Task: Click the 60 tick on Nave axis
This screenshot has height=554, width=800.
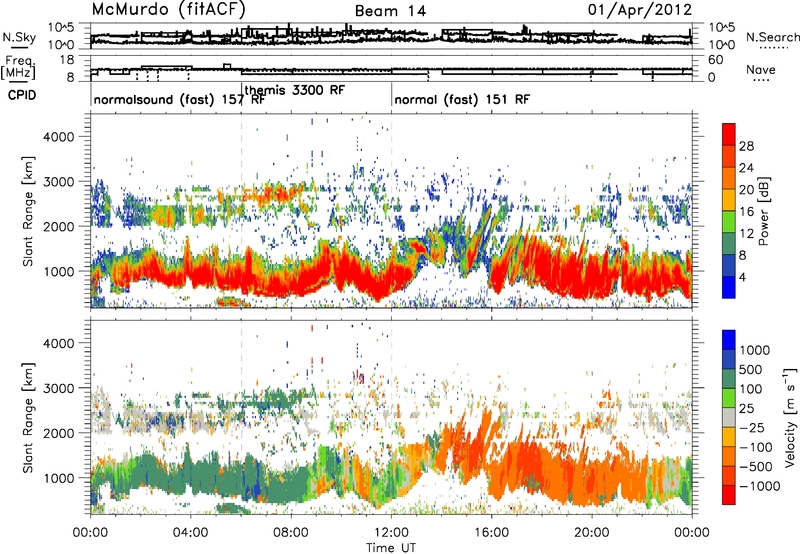Action: pos(716,60)
